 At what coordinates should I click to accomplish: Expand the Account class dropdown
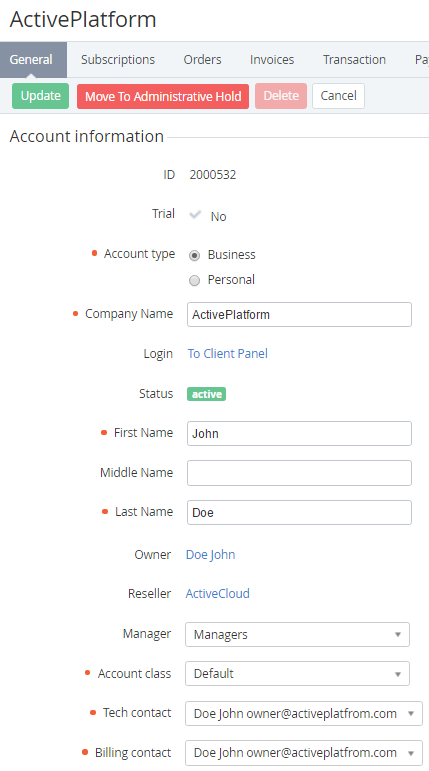pos(297,674)
